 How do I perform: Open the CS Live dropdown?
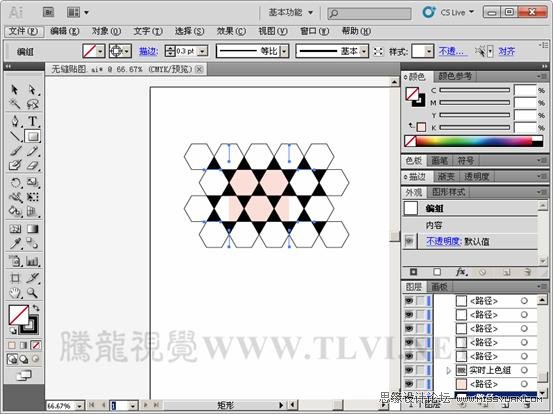(457, 13)
